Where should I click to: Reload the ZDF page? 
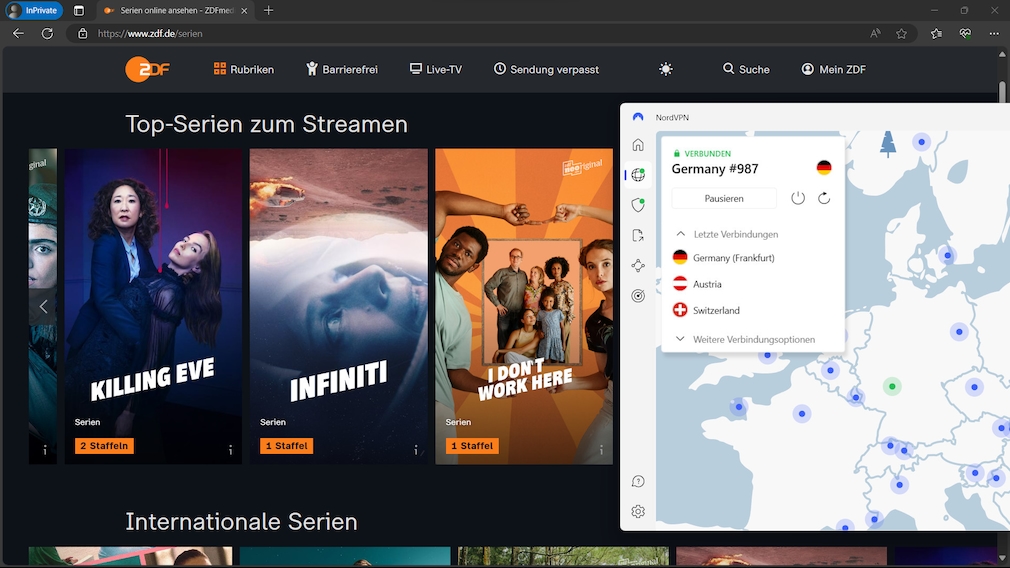(47, 33)
